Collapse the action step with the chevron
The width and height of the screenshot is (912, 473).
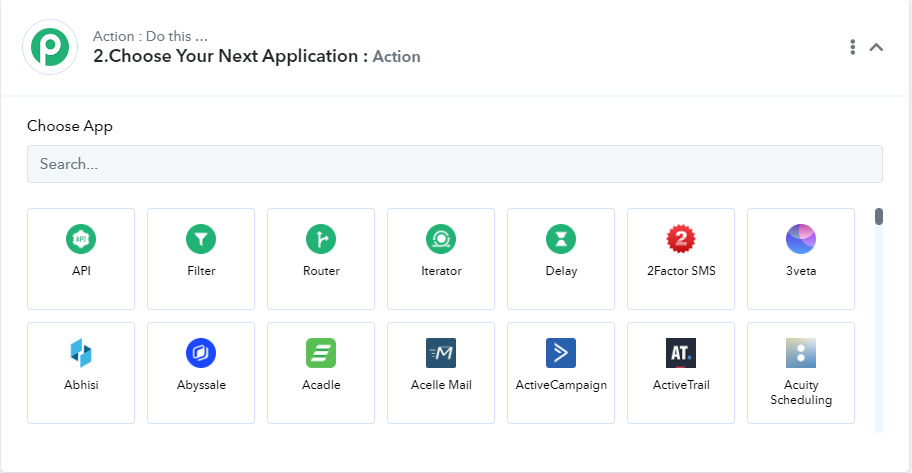[877, 47]
